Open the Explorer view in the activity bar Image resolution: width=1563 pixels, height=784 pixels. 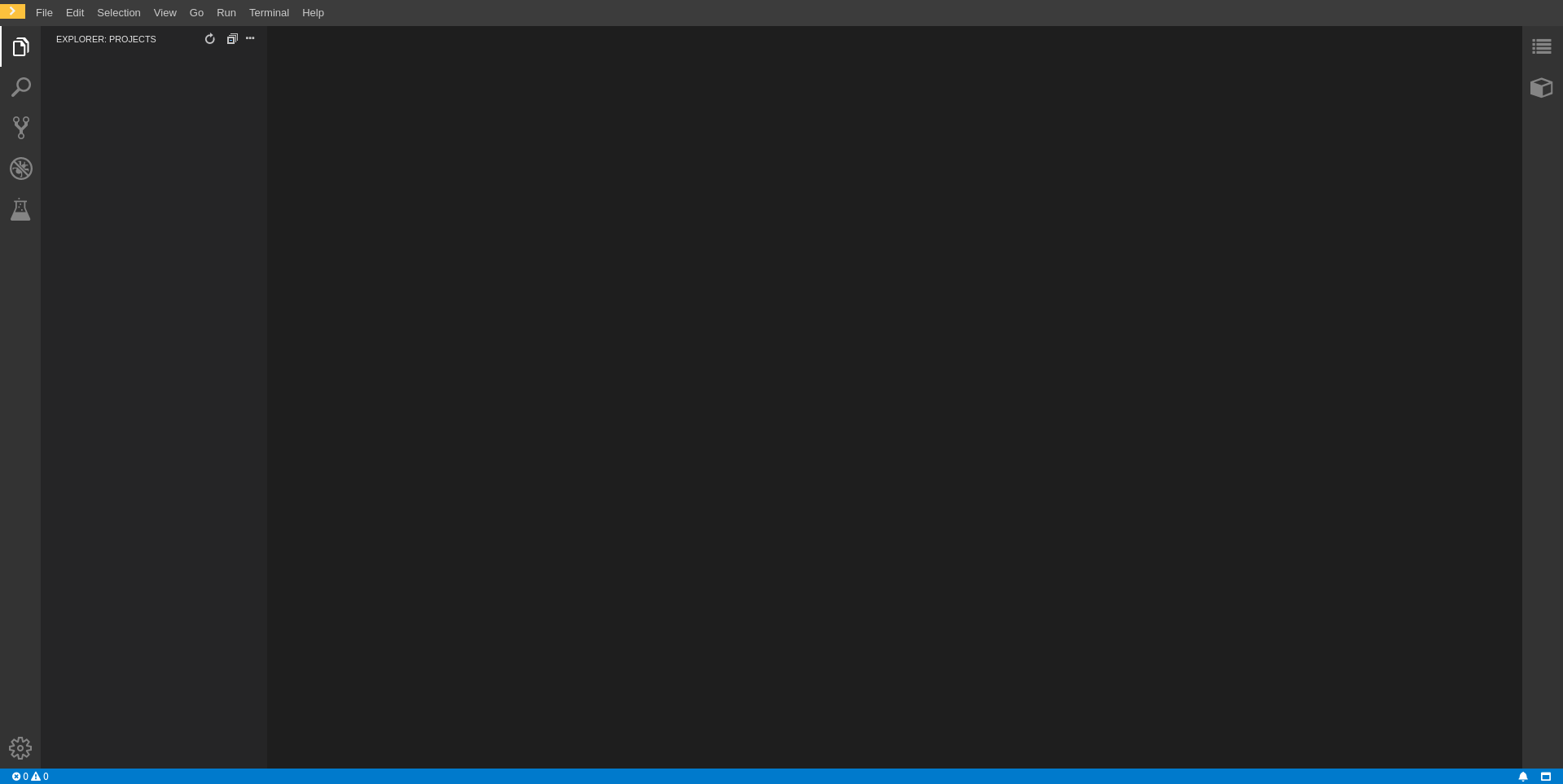click(x=21, y=46)
